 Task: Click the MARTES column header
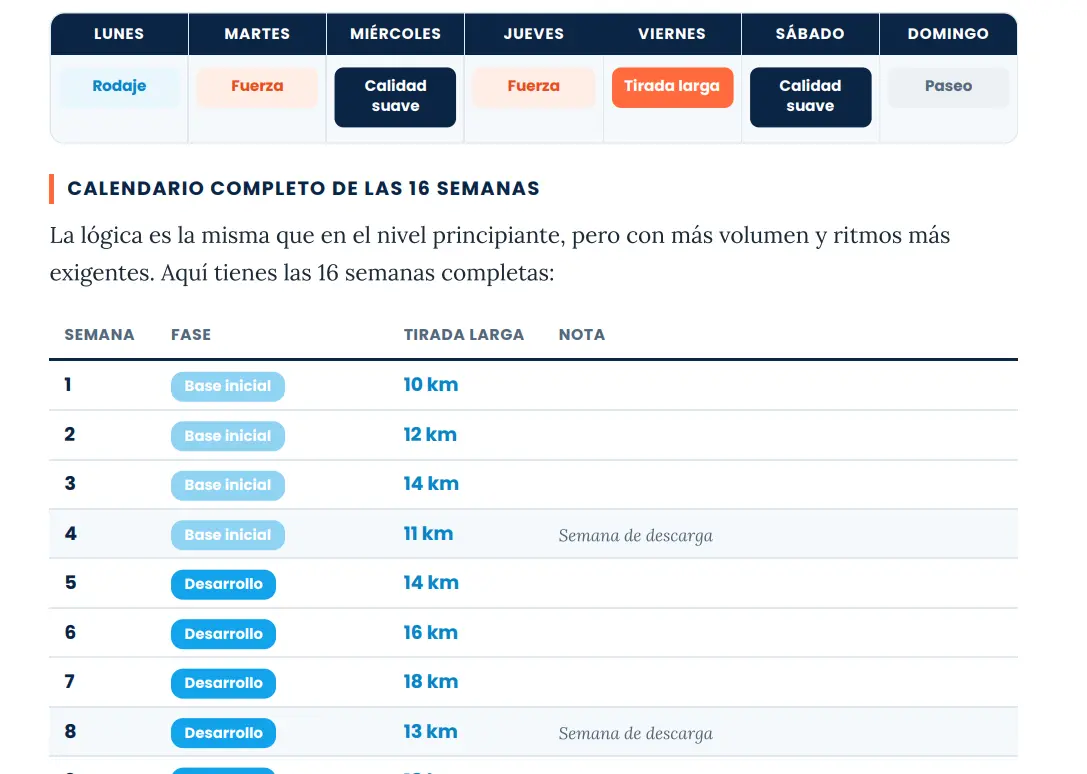257,33
